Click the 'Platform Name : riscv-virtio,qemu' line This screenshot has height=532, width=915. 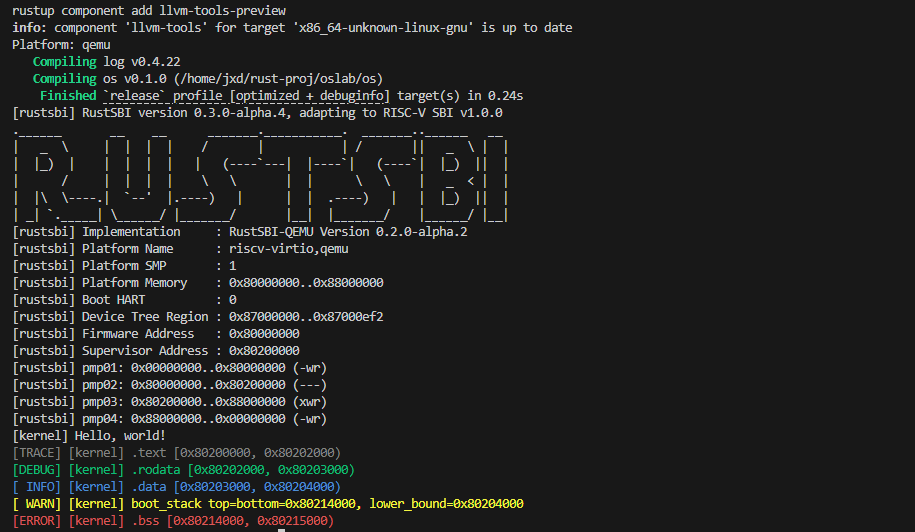pos(180,248)
